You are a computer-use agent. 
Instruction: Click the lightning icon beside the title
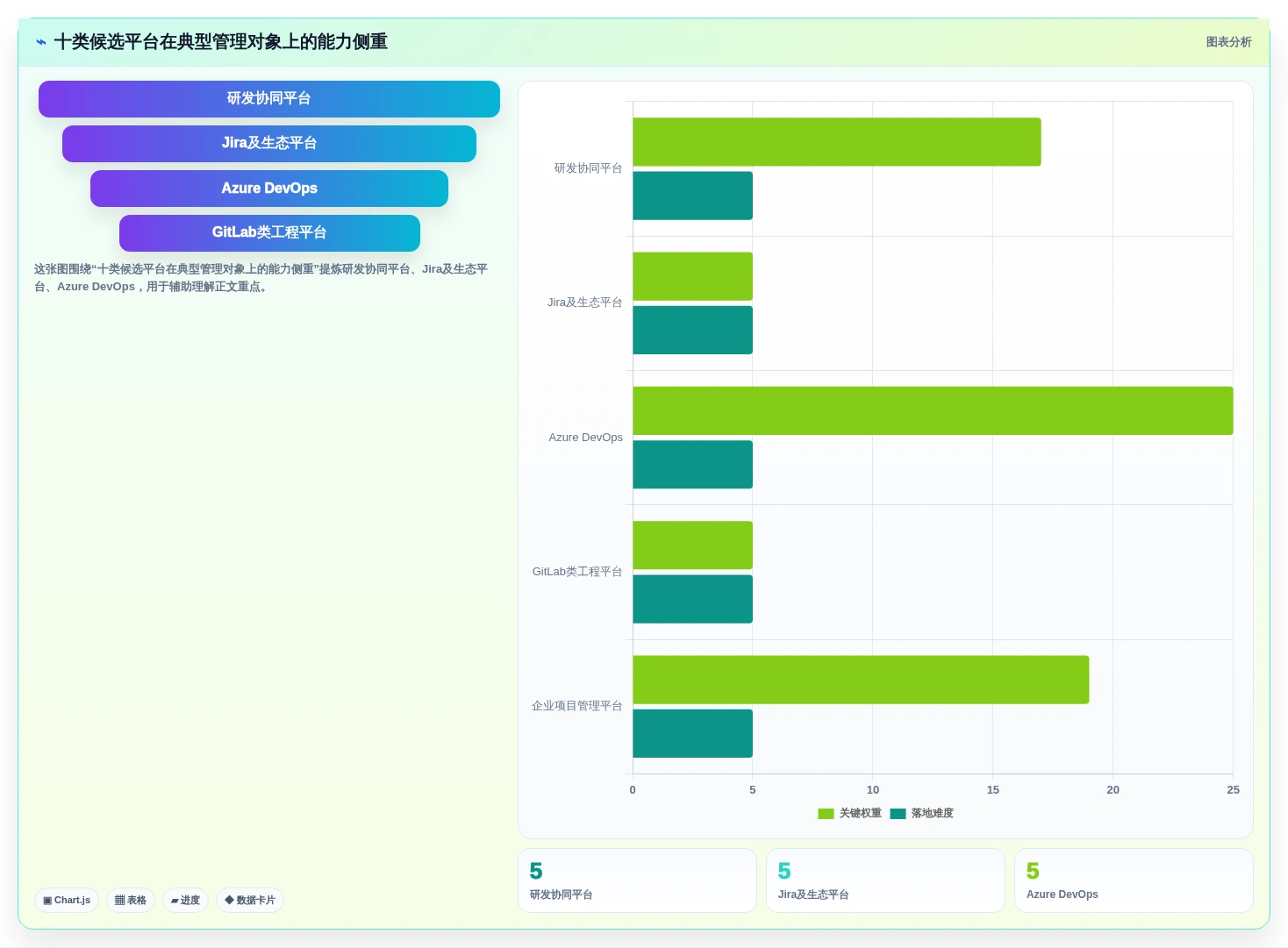pyautogui.click(x=40, y=42)
